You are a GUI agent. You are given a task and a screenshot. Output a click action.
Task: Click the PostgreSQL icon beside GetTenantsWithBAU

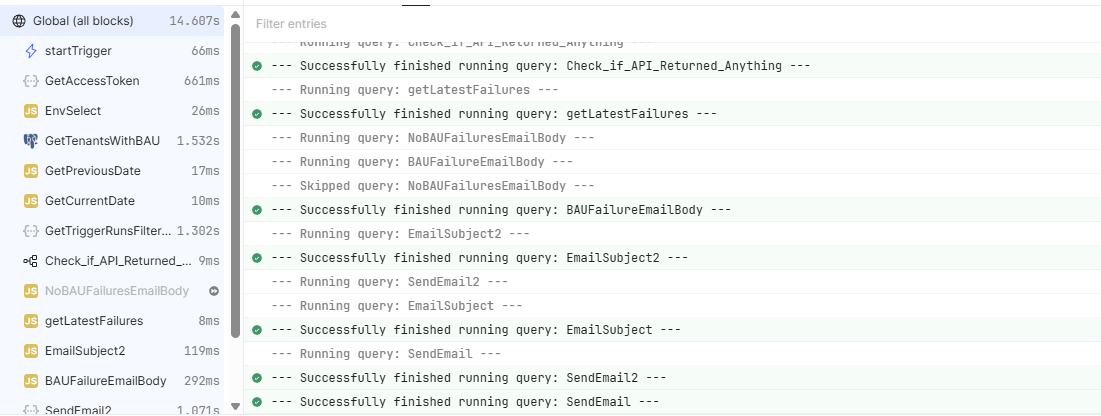pos(30,141)
